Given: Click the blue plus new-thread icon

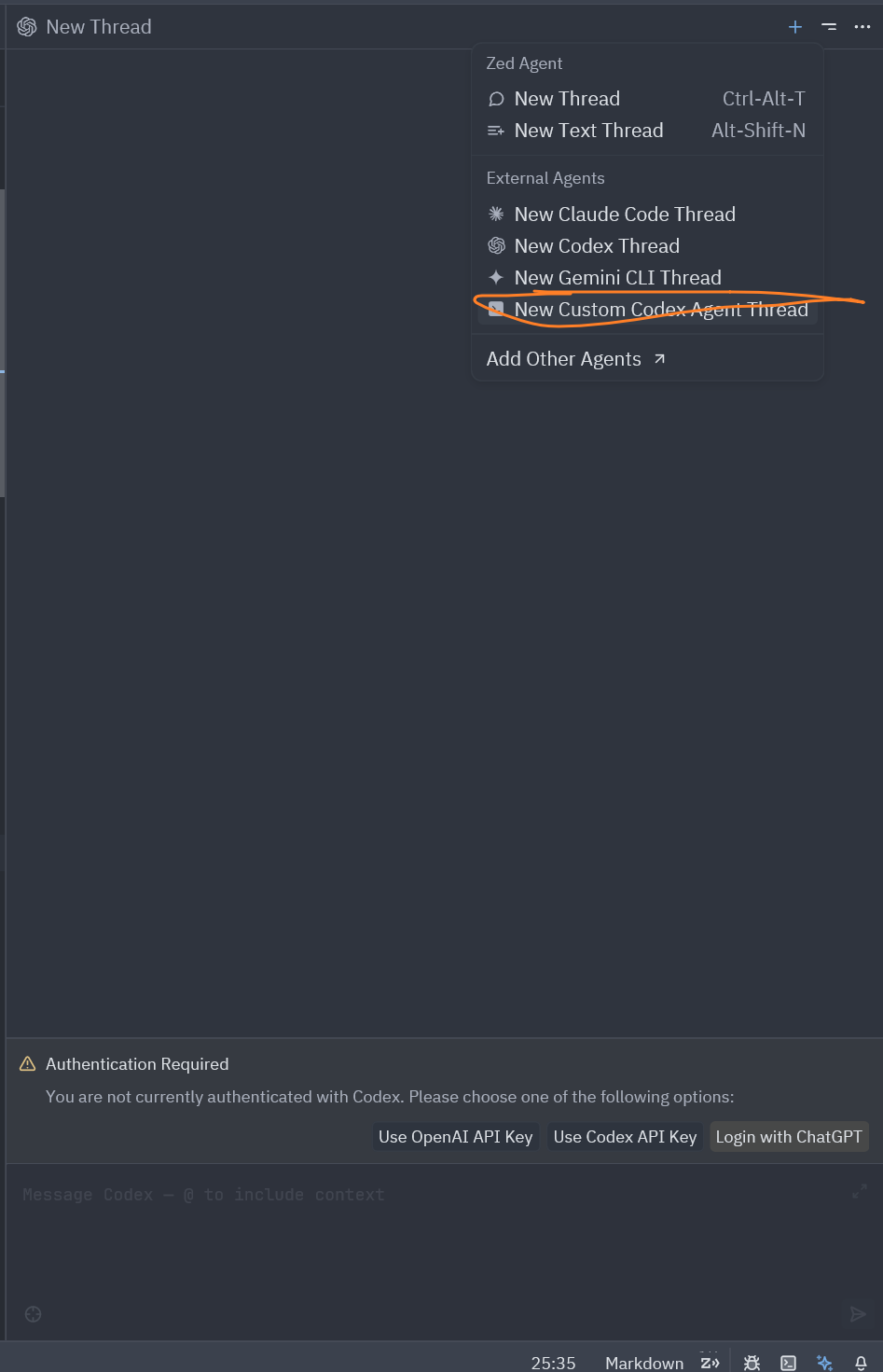Looking at the screenshot, I should (795, 27).
